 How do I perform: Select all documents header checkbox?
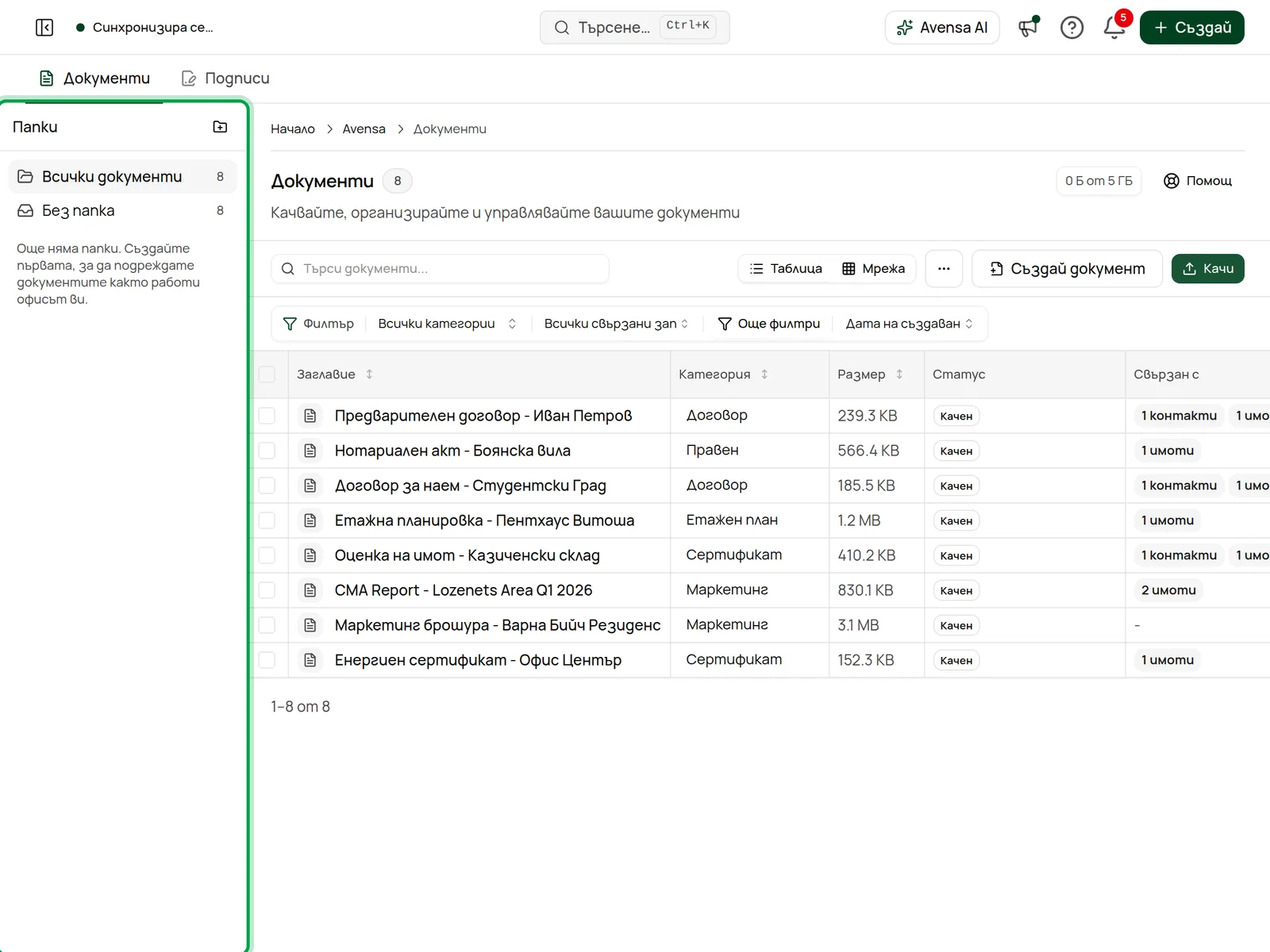tap(267, 374)
